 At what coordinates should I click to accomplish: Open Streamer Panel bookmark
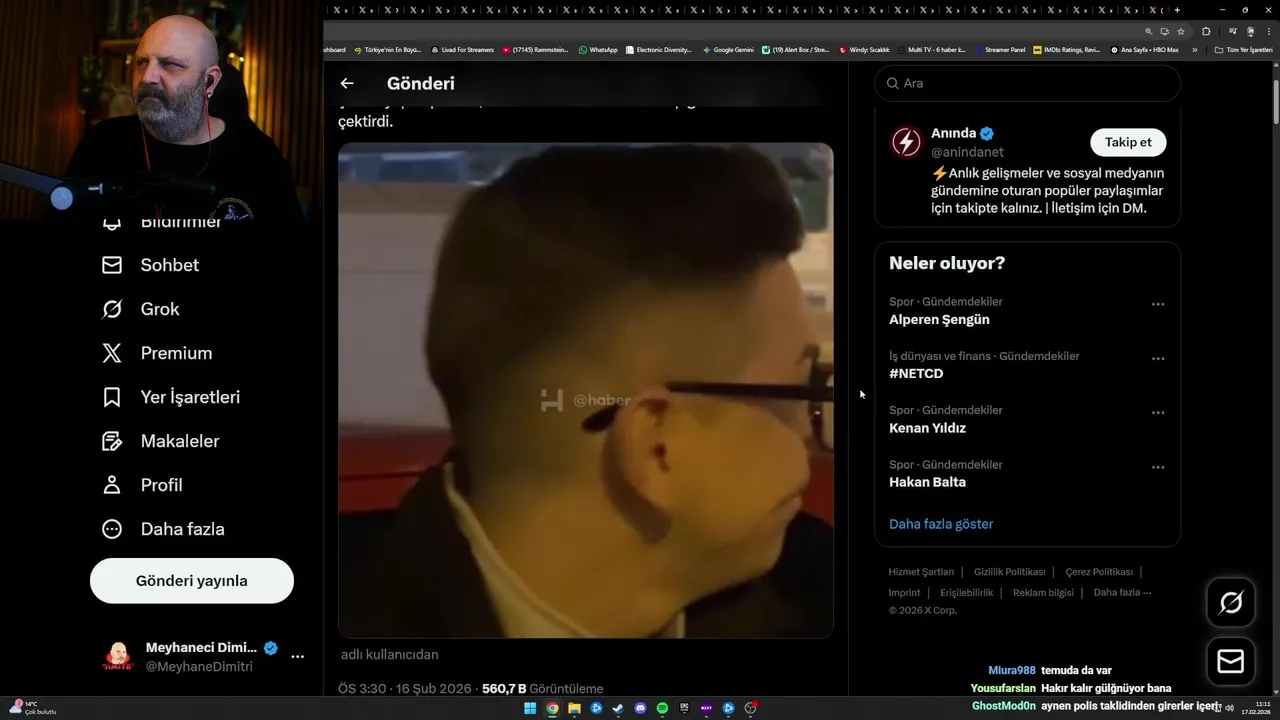click(1000, 50)
